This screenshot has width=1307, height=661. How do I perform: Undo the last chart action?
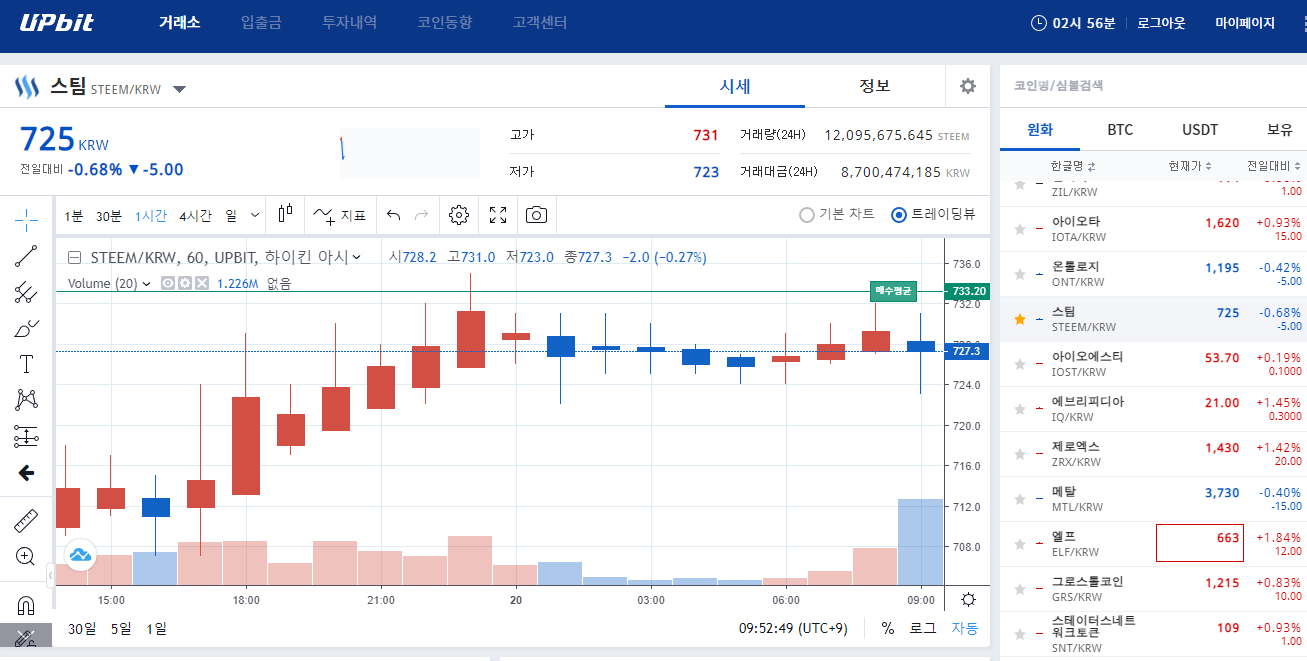coord(394,215)
